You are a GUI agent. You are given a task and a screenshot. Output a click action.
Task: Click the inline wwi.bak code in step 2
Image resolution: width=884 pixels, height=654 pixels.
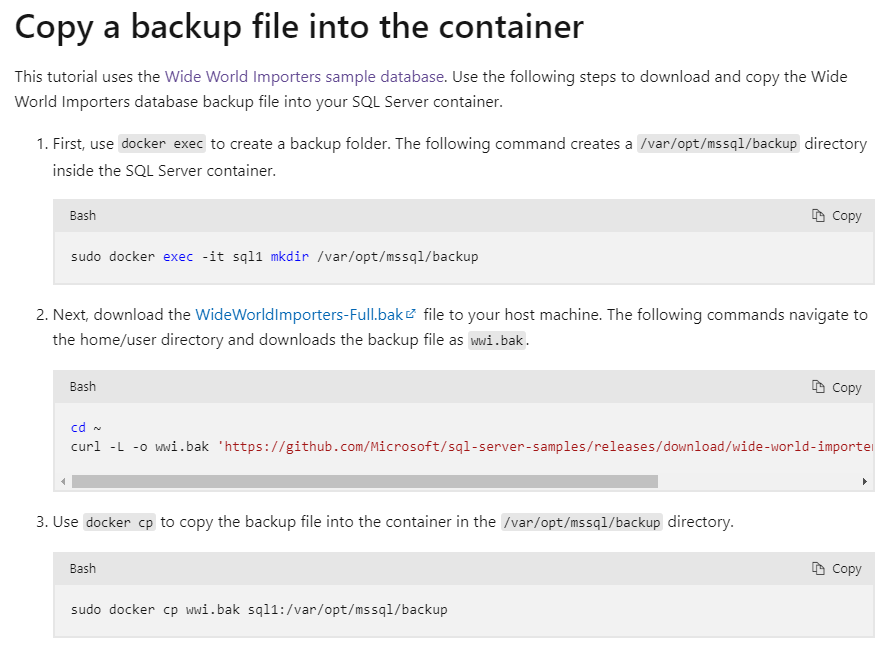click(x=497, y=341)
